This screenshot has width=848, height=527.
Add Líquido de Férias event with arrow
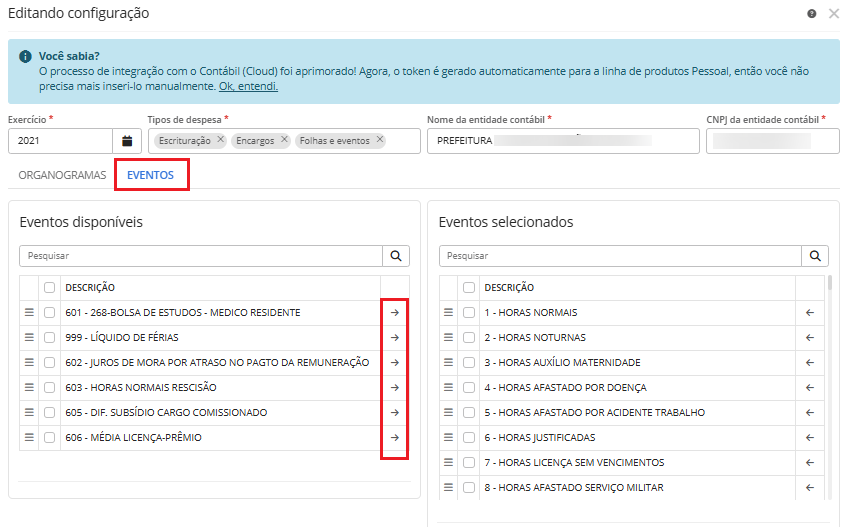pos(394,338)
